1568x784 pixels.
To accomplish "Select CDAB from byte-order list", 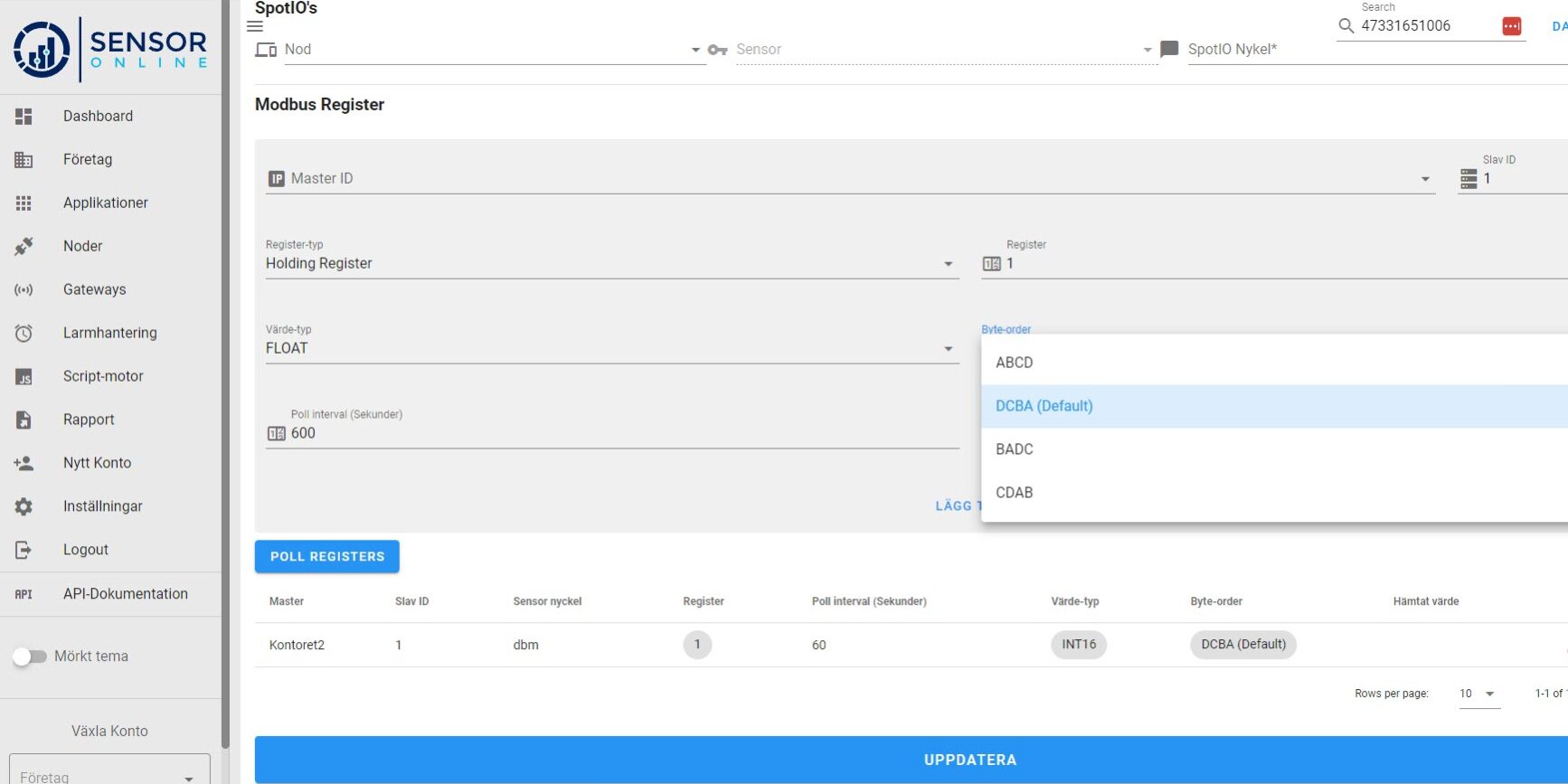I will click(1015, 493).
